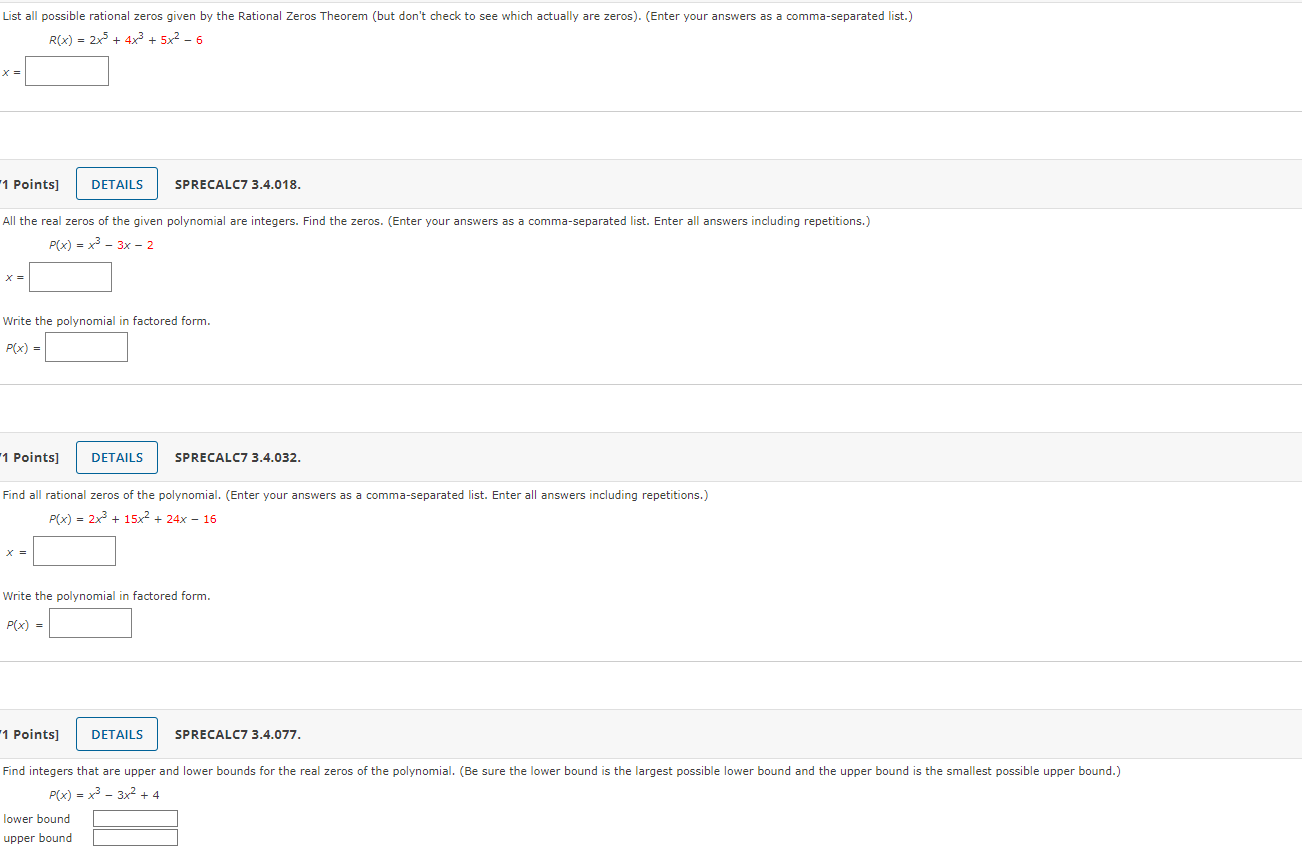This screenshot has width=1302, height=853.
Task: Click the P(x) = x³ − 3x − 2 expression
Action: coord(101,245)
